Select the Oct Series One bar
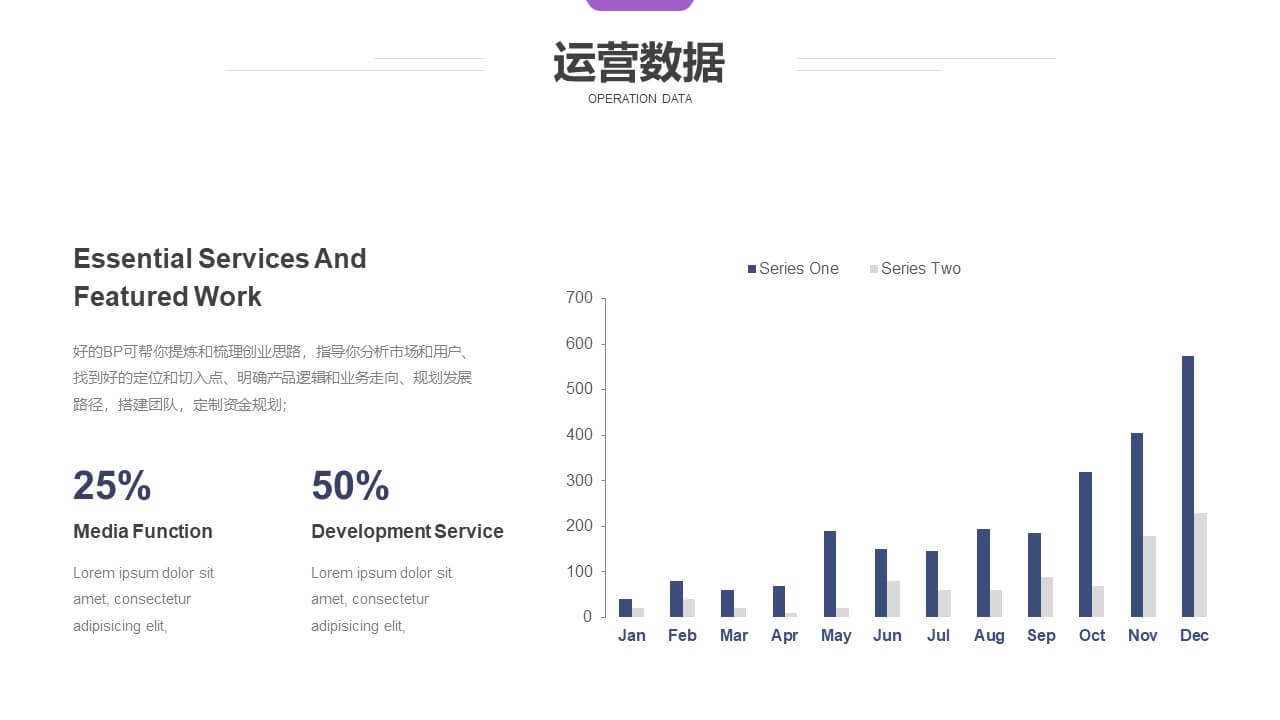The image size is (1280, 720). (1085, 545)
